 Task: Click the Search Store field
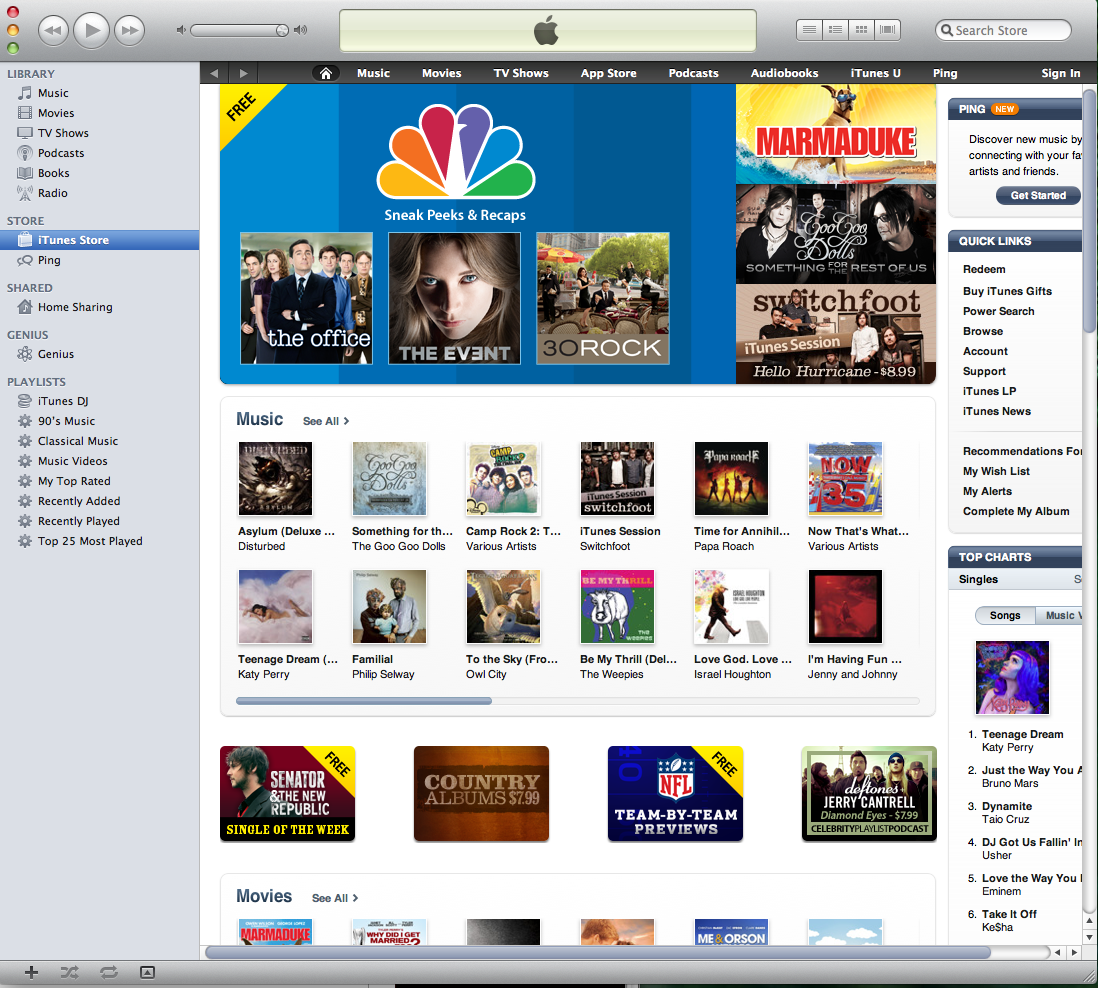point(1003,30)
